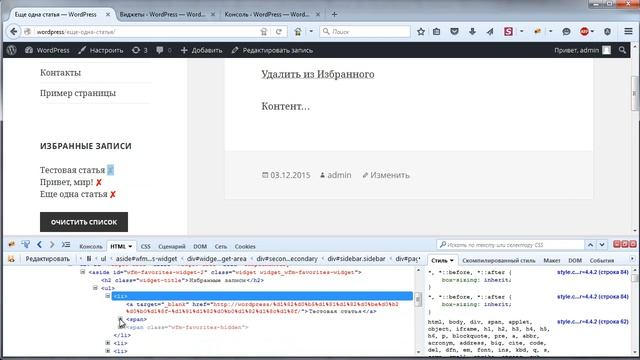Open the Adblock Plus icon

584,31
